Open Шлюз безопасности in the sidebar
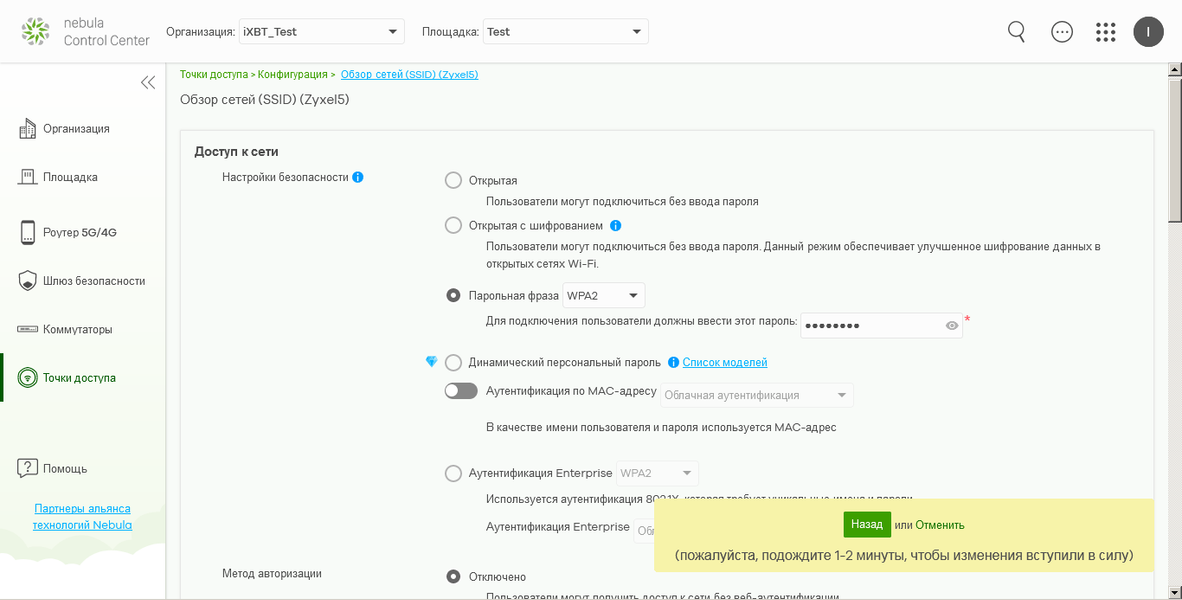 94,281
